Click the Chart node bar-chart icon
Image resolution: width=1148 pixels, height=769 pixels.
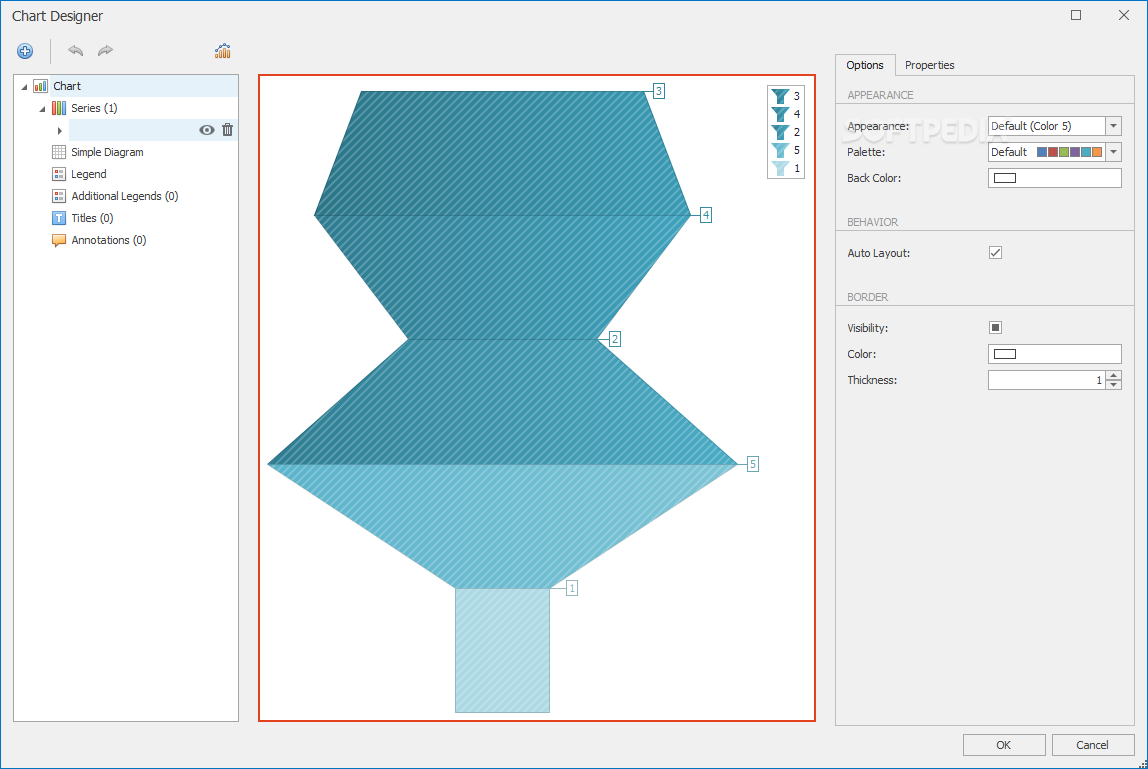(41, 86)
